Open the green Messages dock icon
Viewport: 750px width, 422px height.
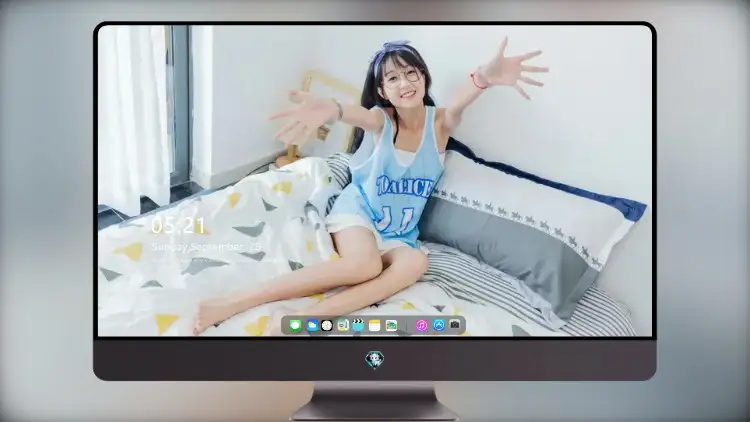(296, 325)
